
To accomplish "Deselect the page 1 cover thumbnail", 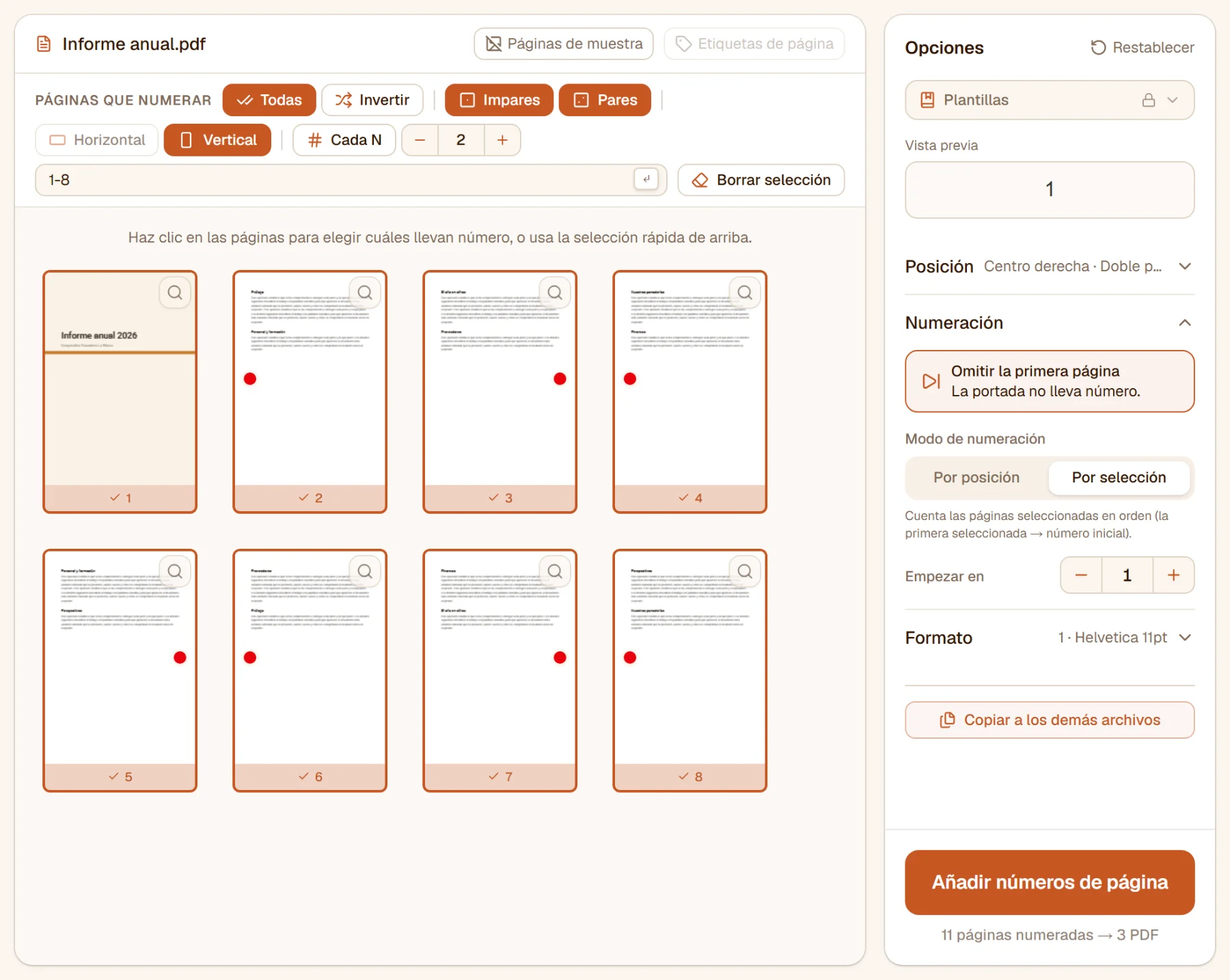I will coord(120,392).
